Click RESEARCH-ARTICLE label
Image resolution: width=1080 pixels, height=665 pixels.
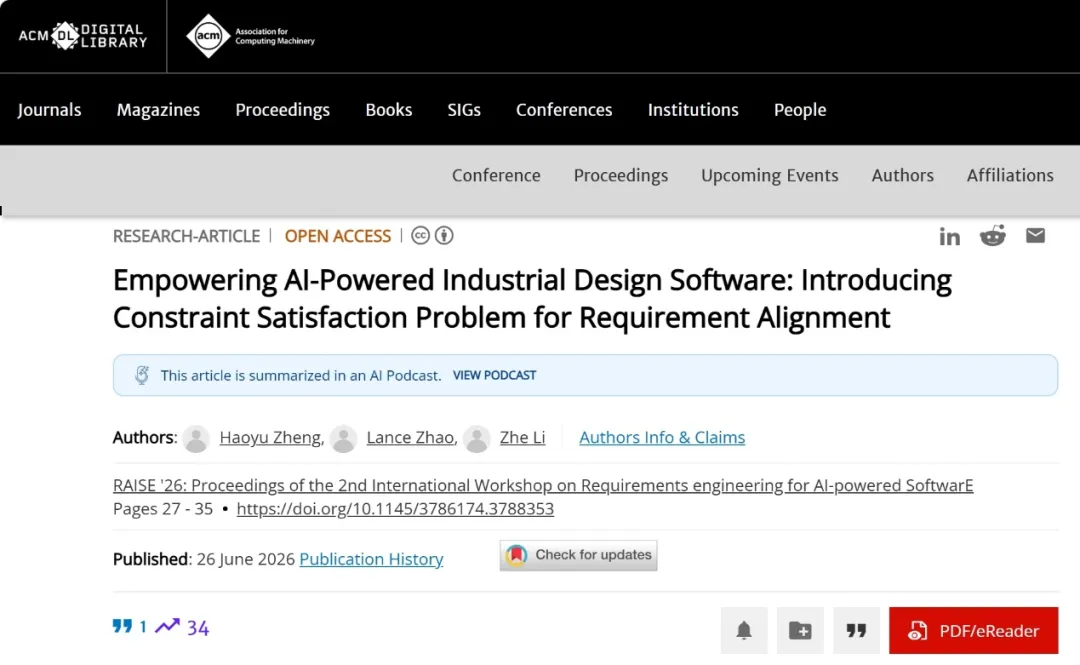pyautogui.click(x=186, y=236)
